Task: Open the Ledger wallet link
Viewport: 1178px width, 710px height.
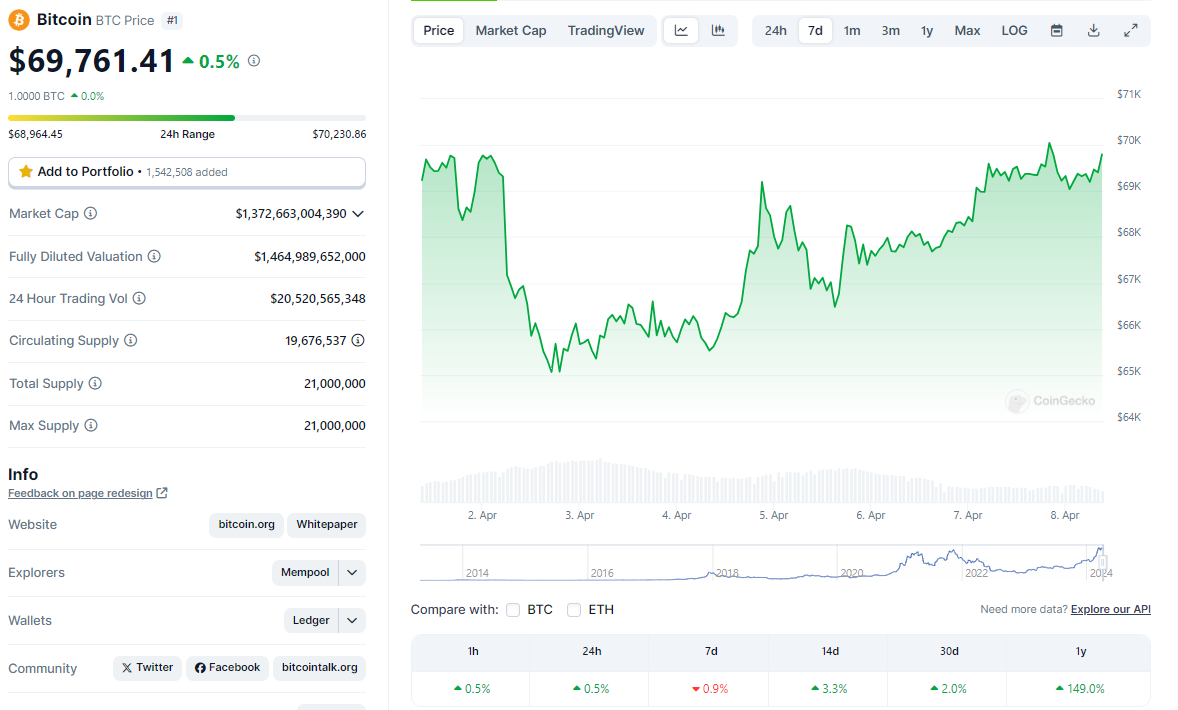Action: 311,621
